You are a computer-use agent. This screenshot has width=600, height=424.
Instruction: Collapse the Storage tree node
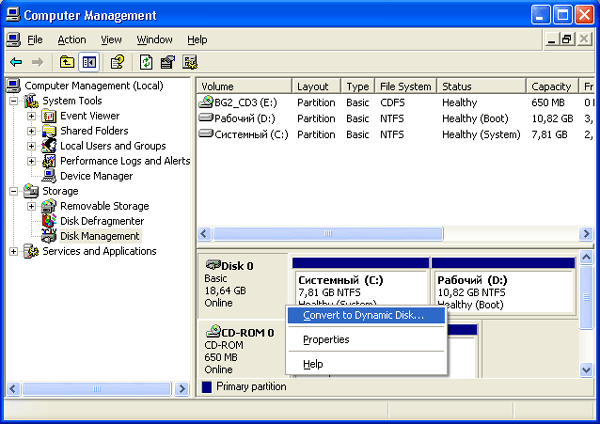click(14, 191)
